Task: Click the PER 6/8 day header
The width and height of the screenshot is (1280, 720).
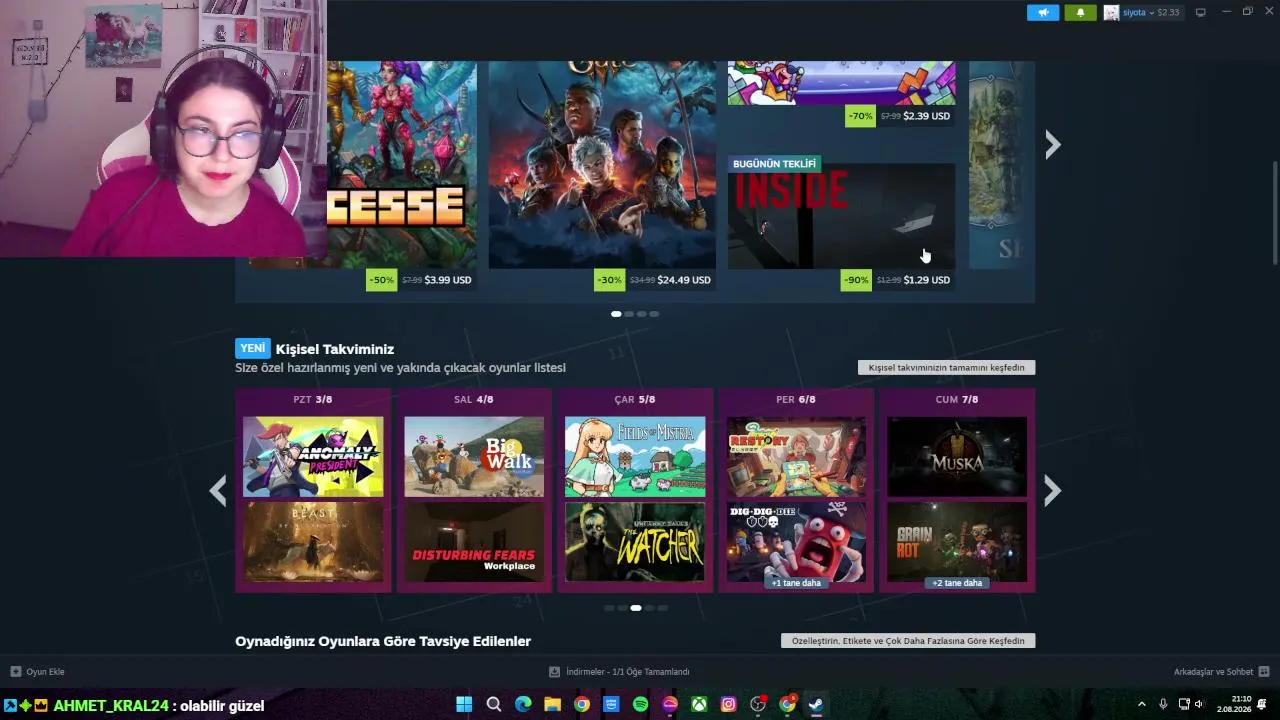Action: [796, 400]
